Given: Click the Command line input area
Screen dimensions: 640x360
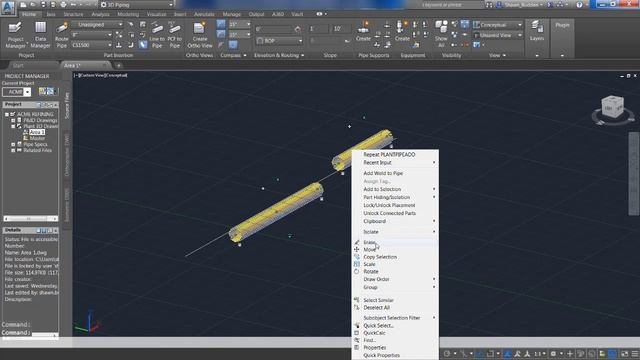Looking at the screenshot, I should pyautogui.click(x=29, y=333).
